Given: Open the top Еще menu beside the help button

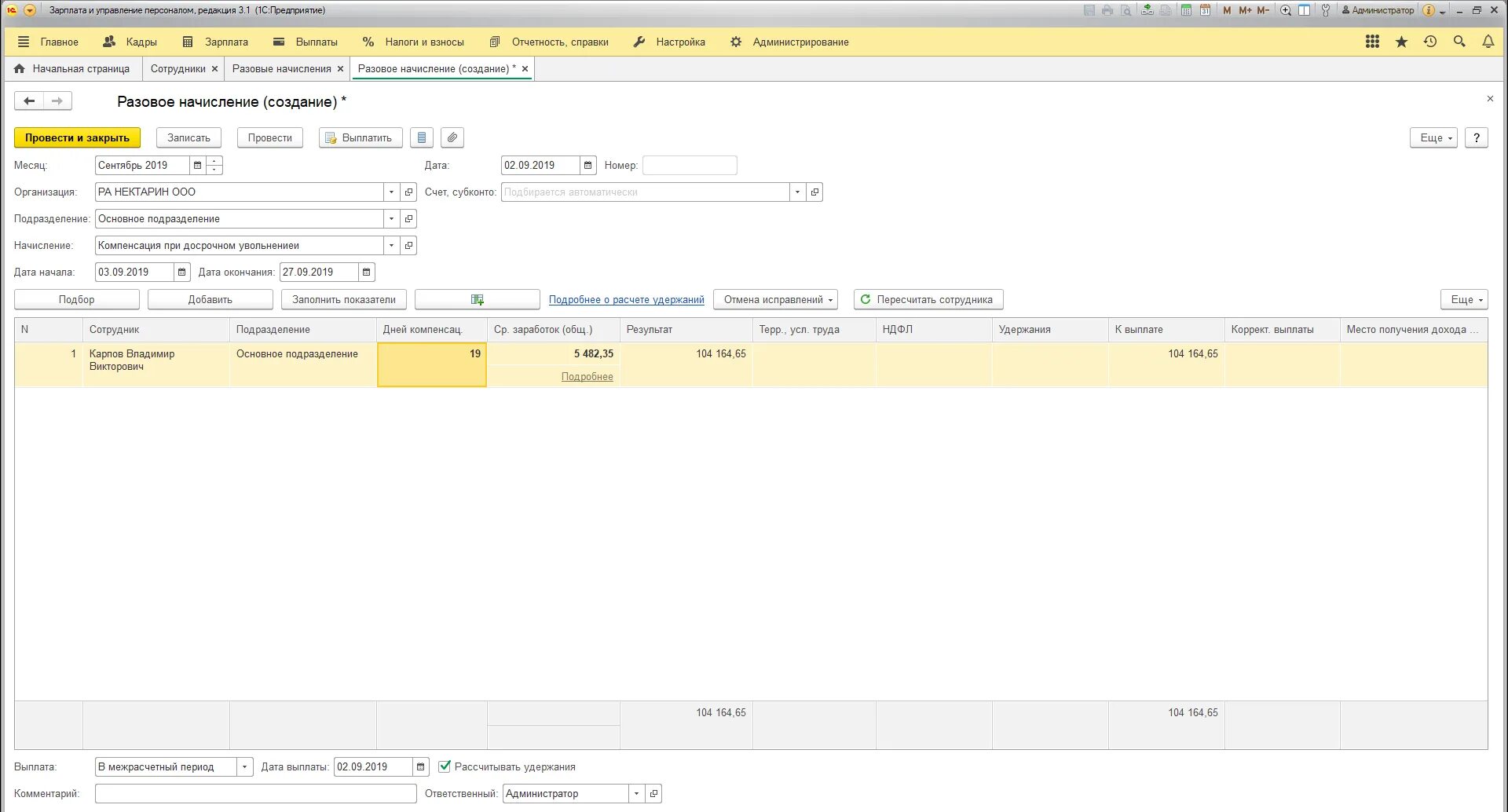Looking at the screenshot, I should [1434, 137].
